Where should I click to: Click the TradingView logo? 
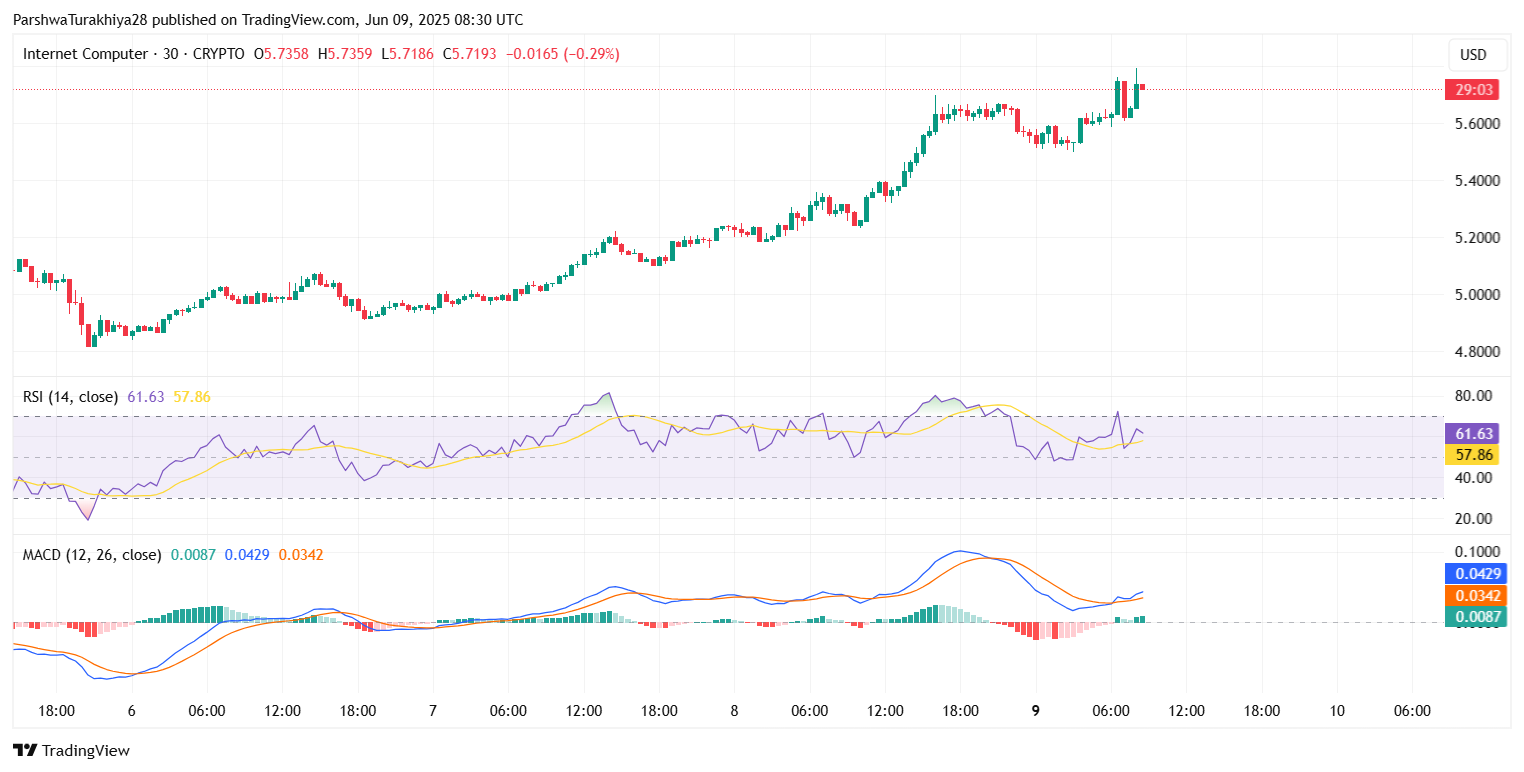click(71, 750)
